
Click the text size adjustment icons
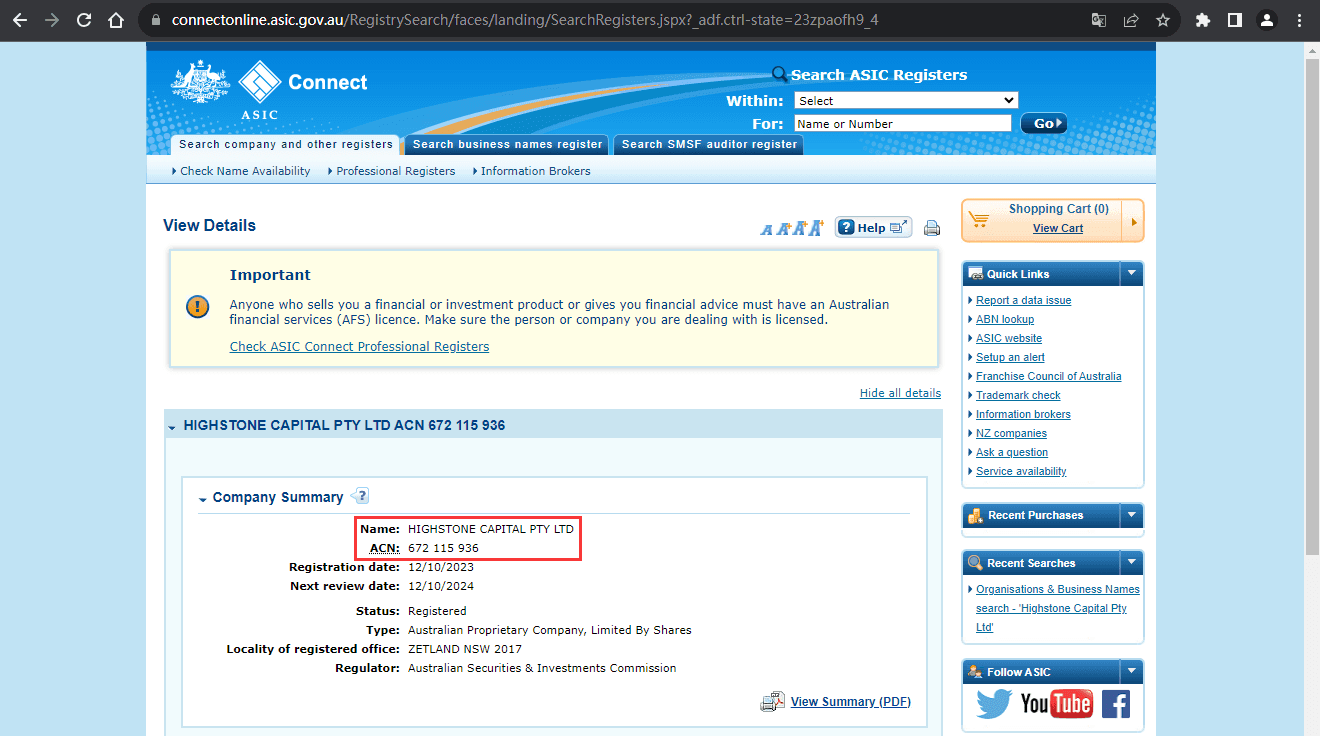tap(791, 228)
